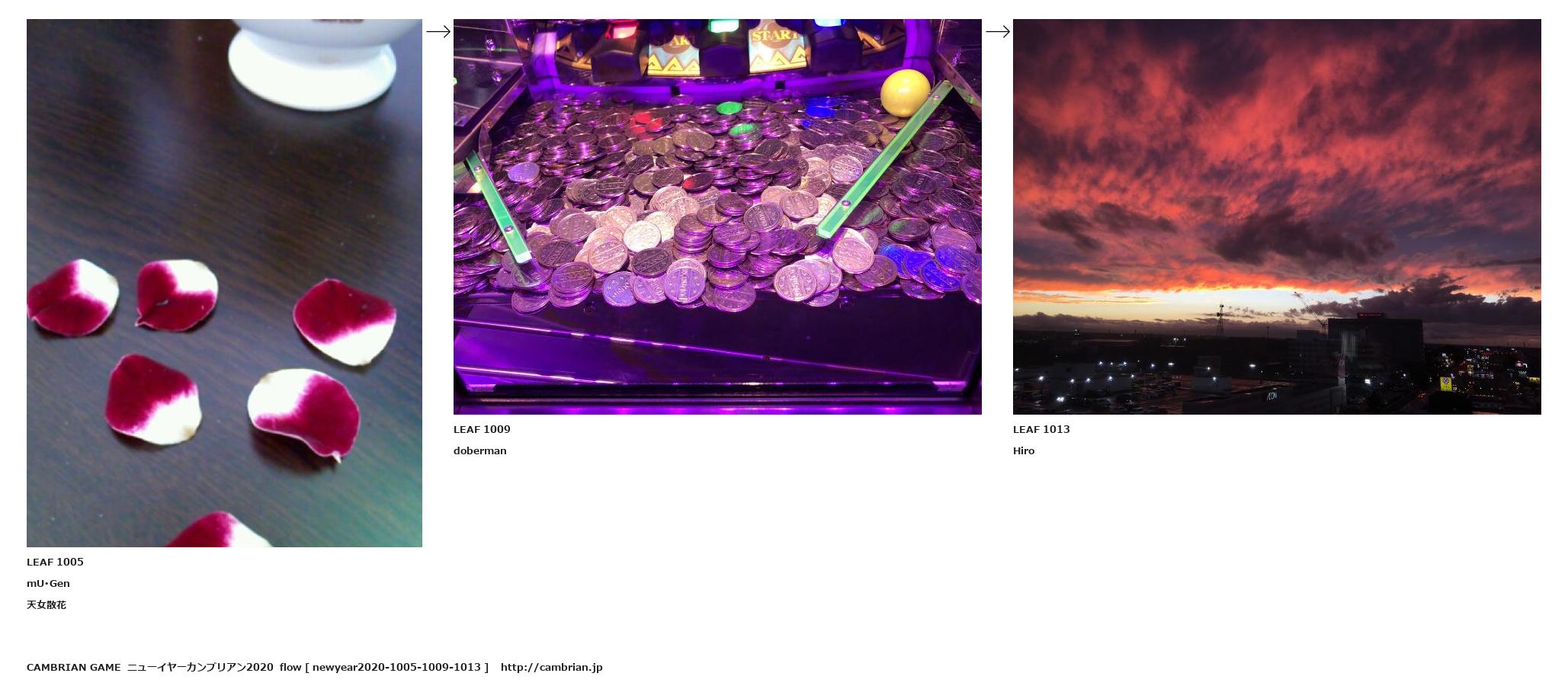Click the LEAF 1009 label

(x=482, y=429)
